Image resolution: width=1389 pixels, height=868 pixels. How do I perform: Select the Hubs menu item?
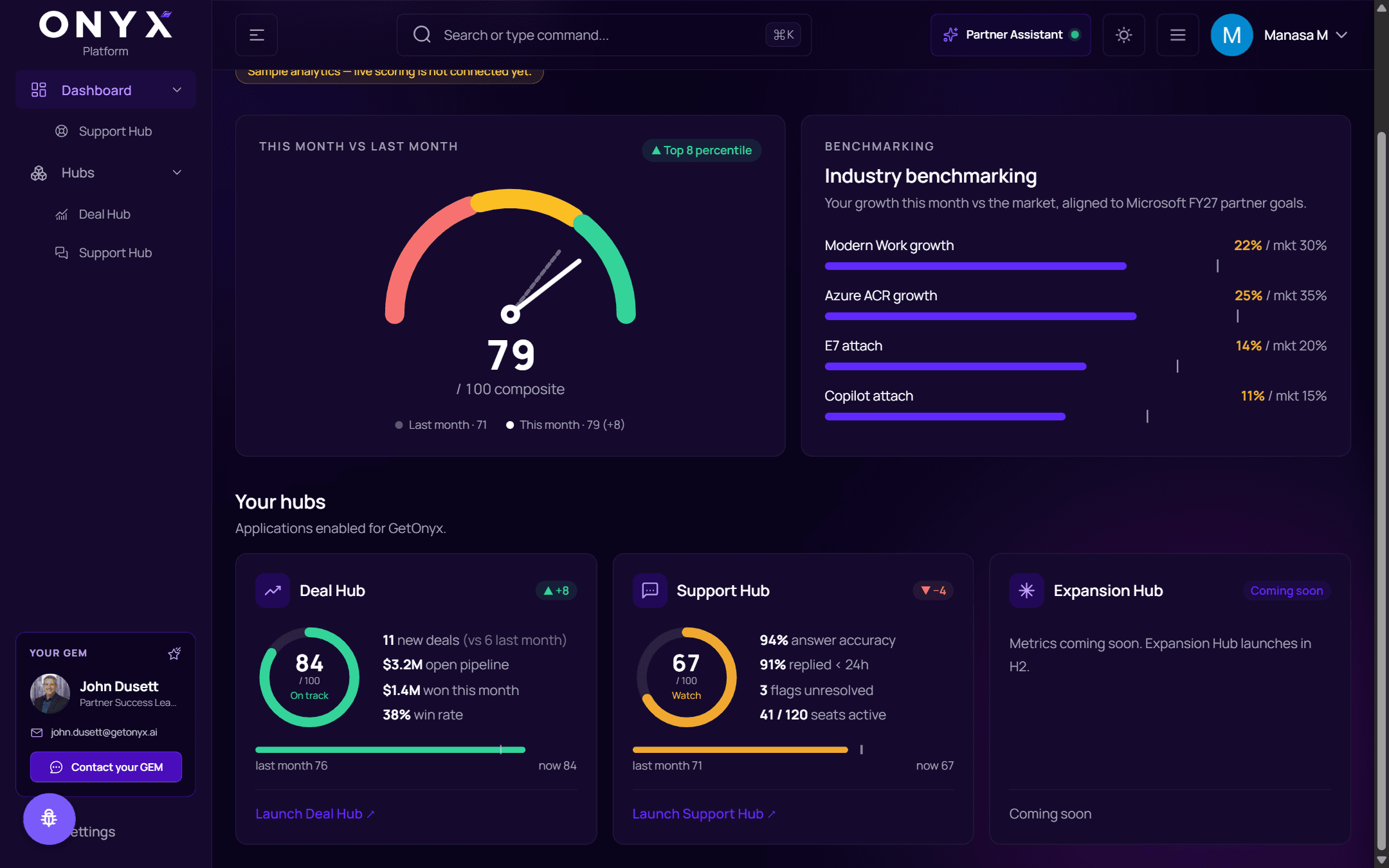click(105, 172)
